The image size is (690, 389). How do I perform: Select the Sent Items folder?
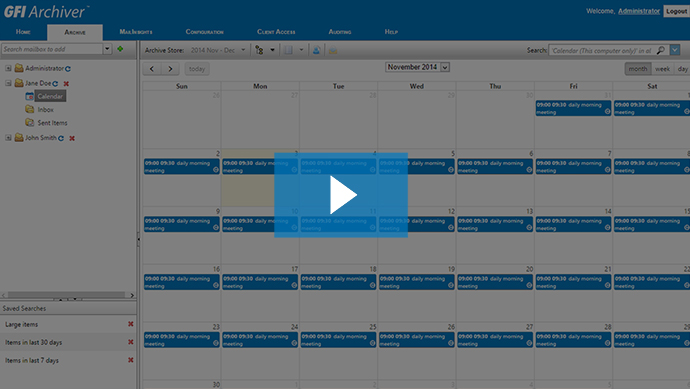pyautogui.click(x=52, y=123)
